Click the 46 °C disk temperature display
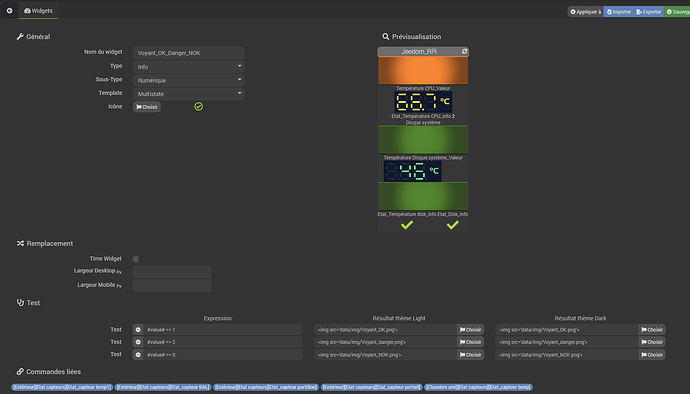The image size is (690, 394). click(412, 171)
